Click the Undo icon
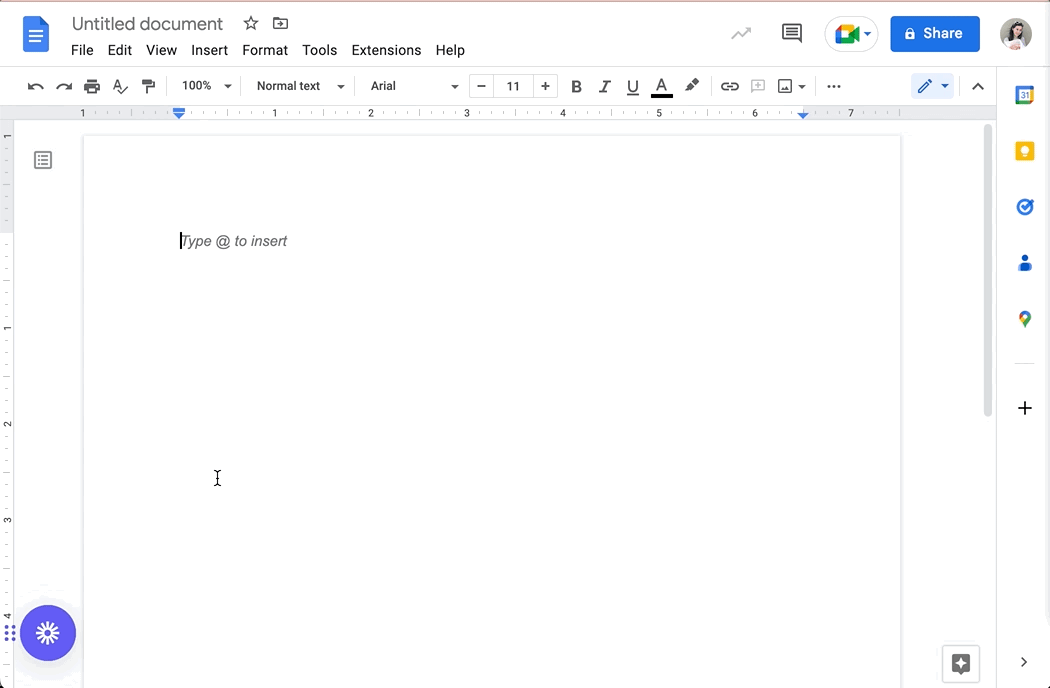This screenshot has height=688, width=1050. 35,86
